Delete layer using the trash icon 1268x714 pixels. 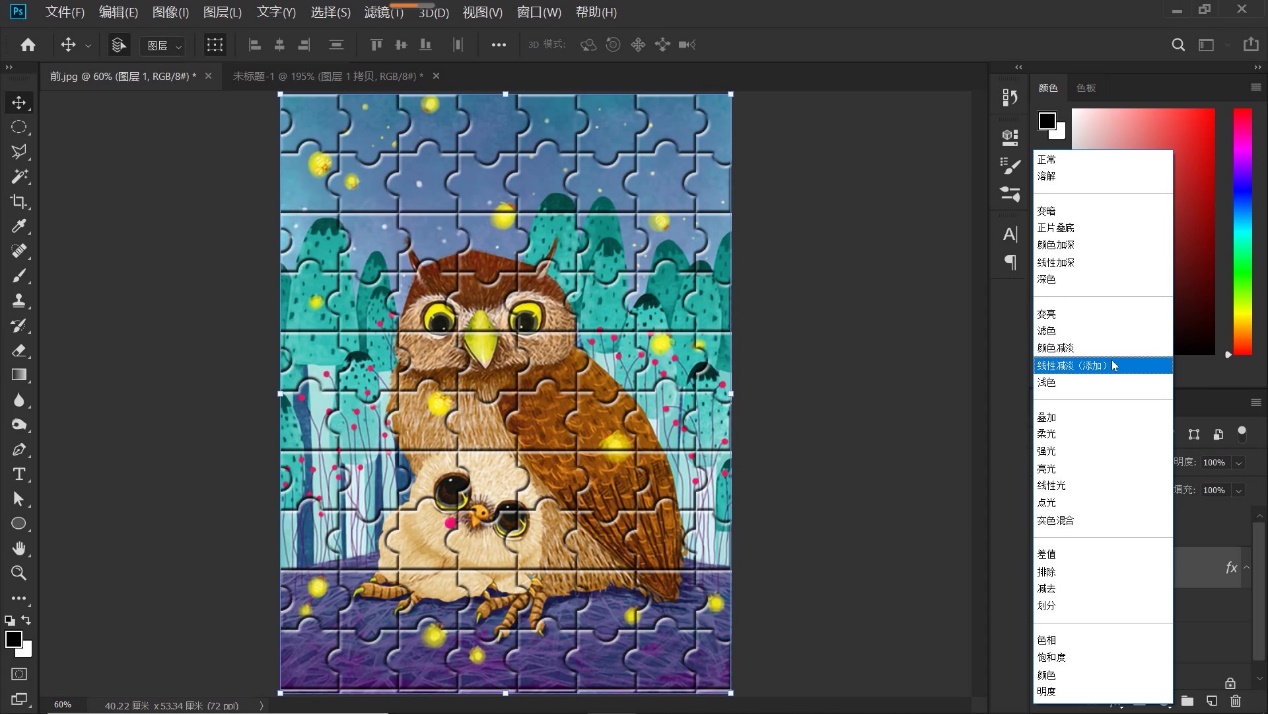tap(1235, 701)
